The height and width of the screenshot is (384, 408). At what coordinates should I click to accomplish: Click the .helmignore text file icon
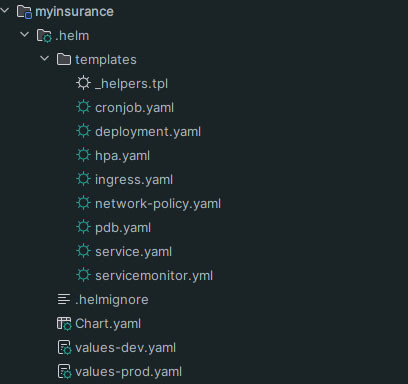coord(64,299)
